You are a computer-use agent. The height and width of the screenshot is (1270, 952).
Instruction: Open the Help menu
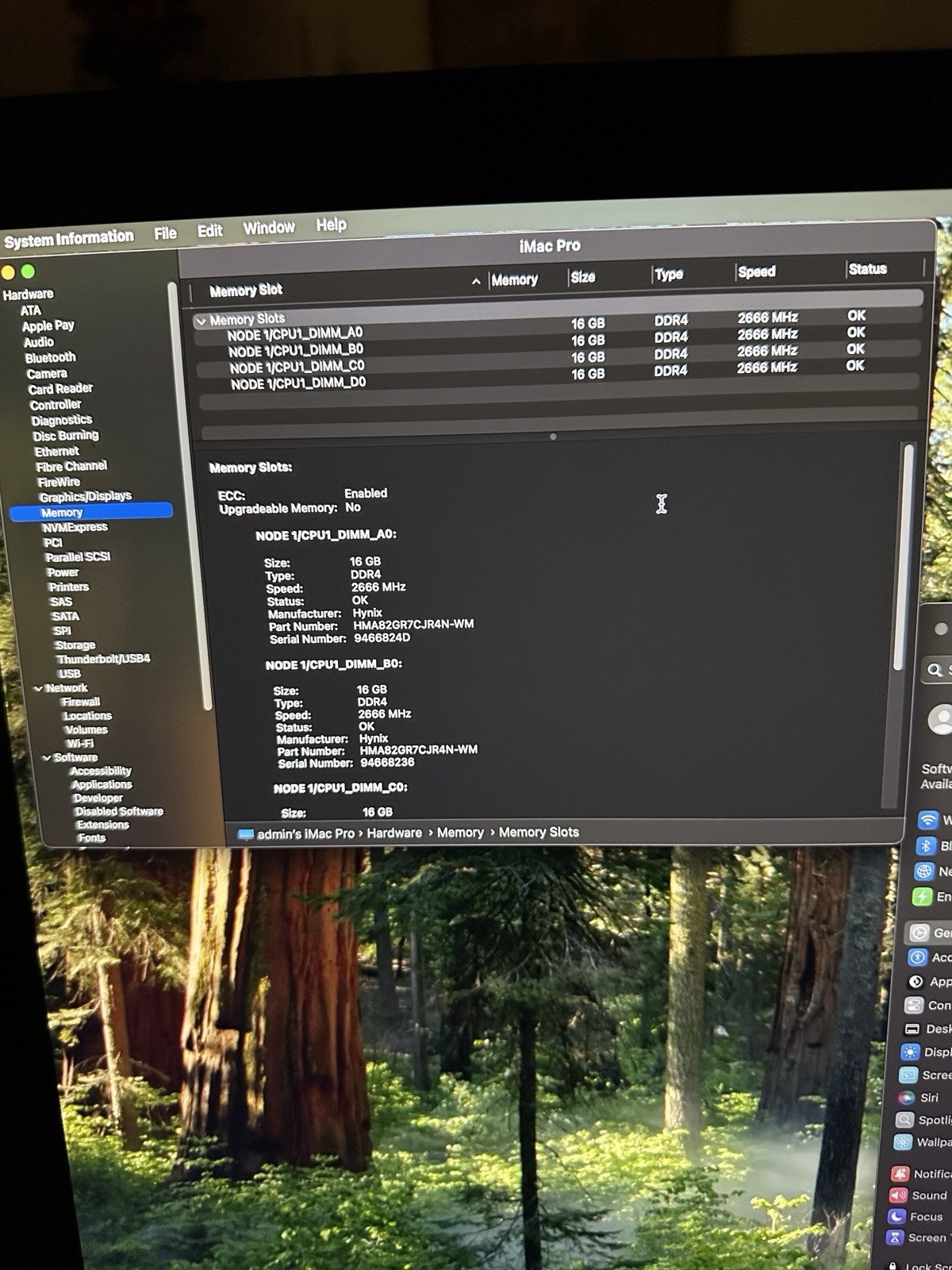[x=331, y=225]
